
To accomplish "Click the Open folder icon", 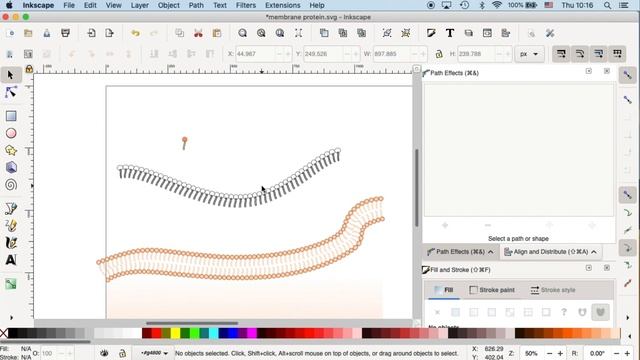I will [28, 33].
